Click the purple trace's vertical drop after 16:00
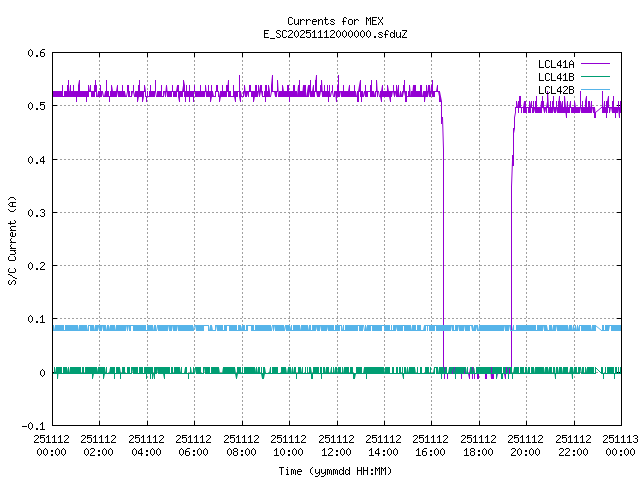640x480 pixels. (443, 250)
